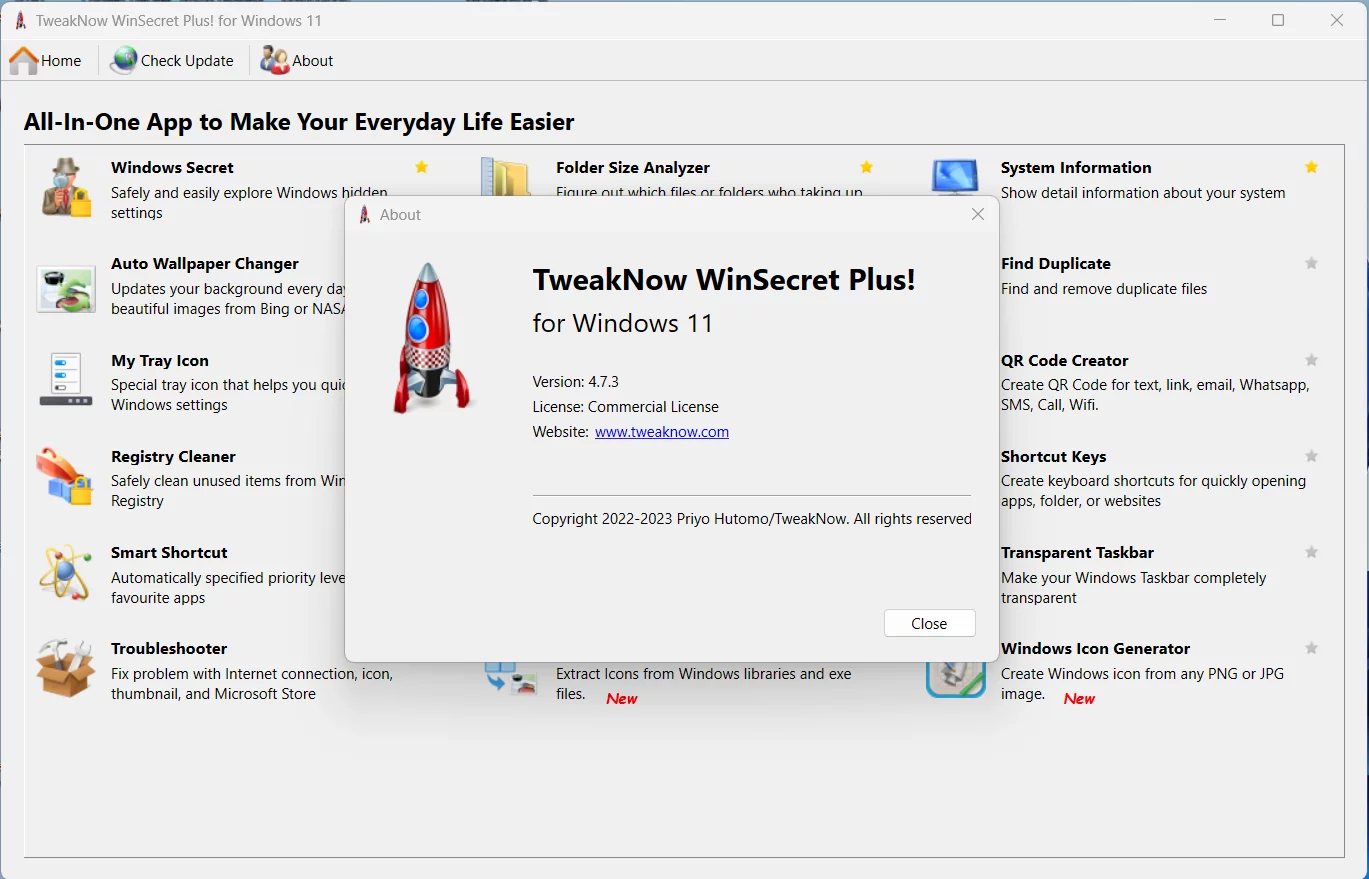Toggle the favorite star for System Information
The height and width of the screenshot is (879, 1369).
tap(1312, 167)
